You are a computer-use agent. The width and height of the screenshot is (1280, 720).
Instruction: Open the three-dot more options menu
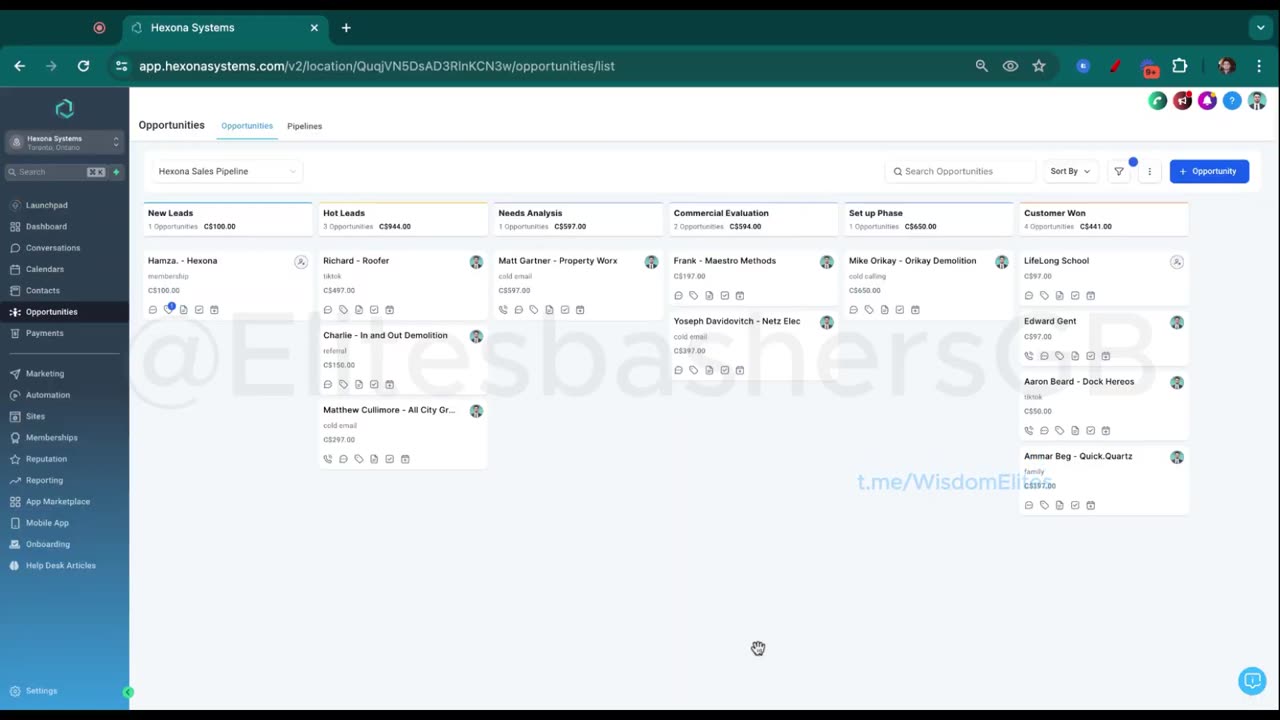pos(1149,171)
